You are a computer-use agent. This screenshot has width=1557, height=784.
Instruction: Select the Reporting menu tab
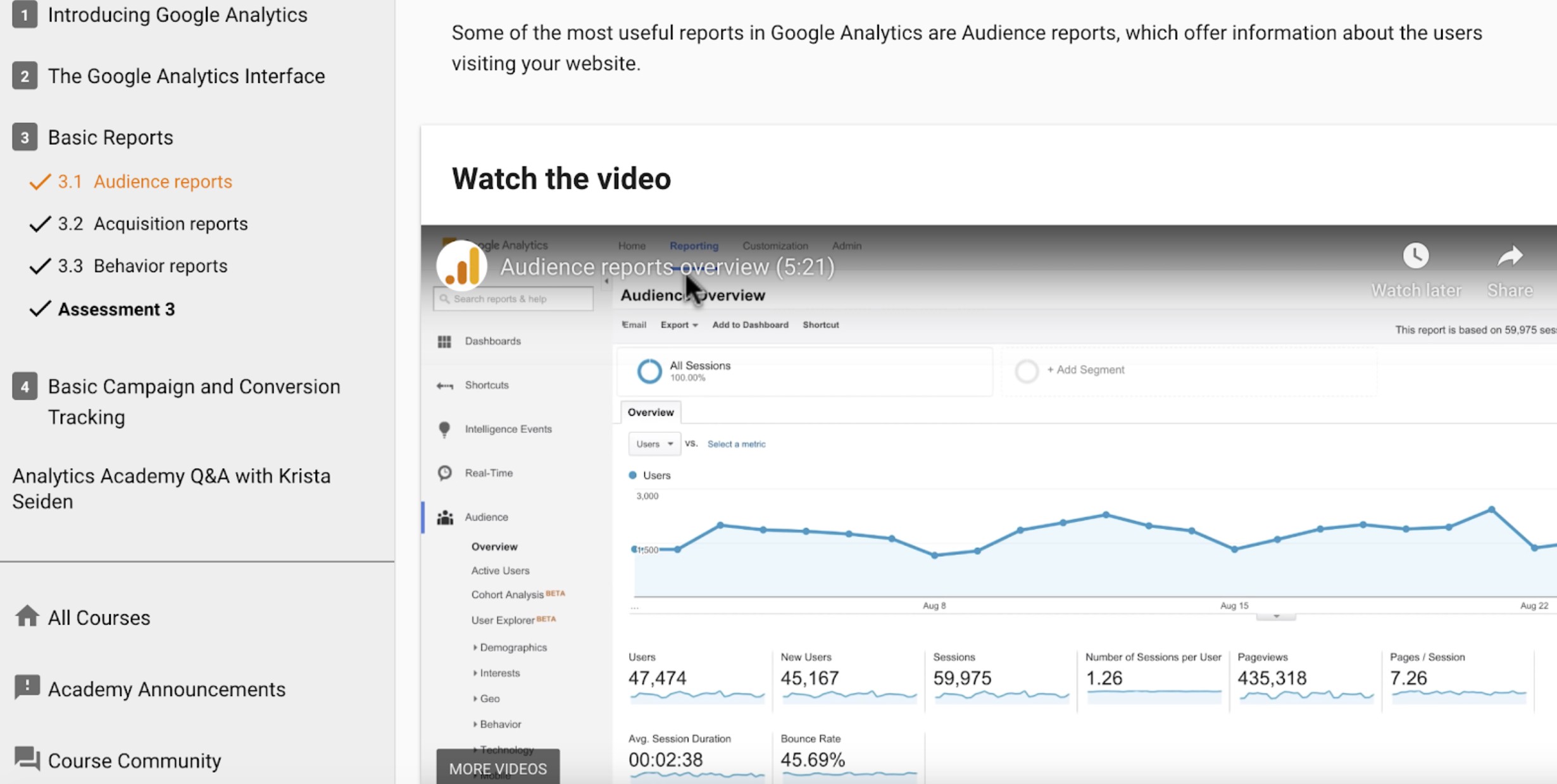point(693,244)
